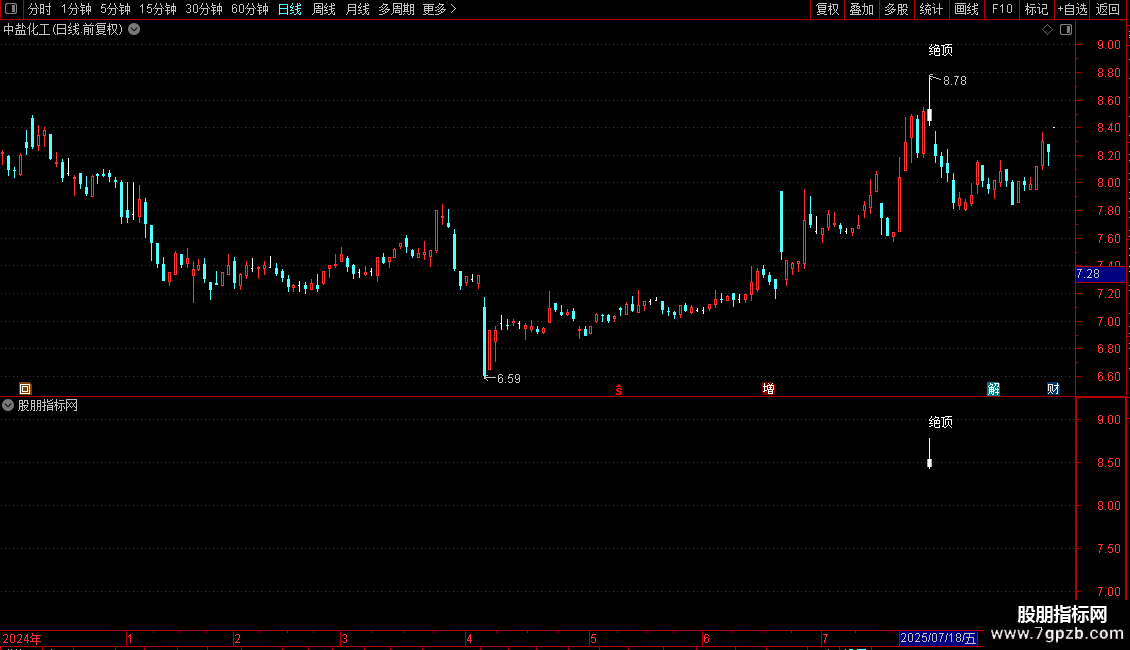Click the diamond icon in chart header
The image size is (1130, 650).
point(1048,30)
